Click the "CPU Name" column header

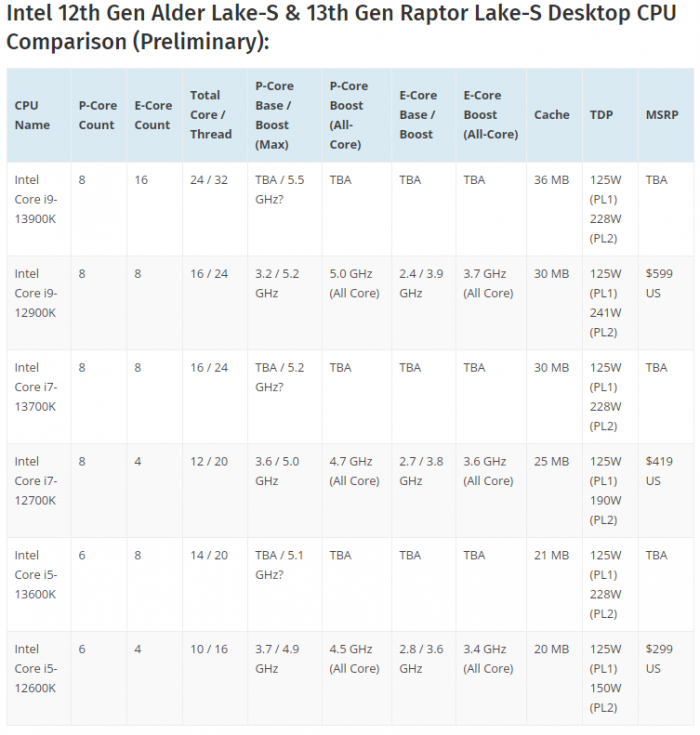click(32, 115)
